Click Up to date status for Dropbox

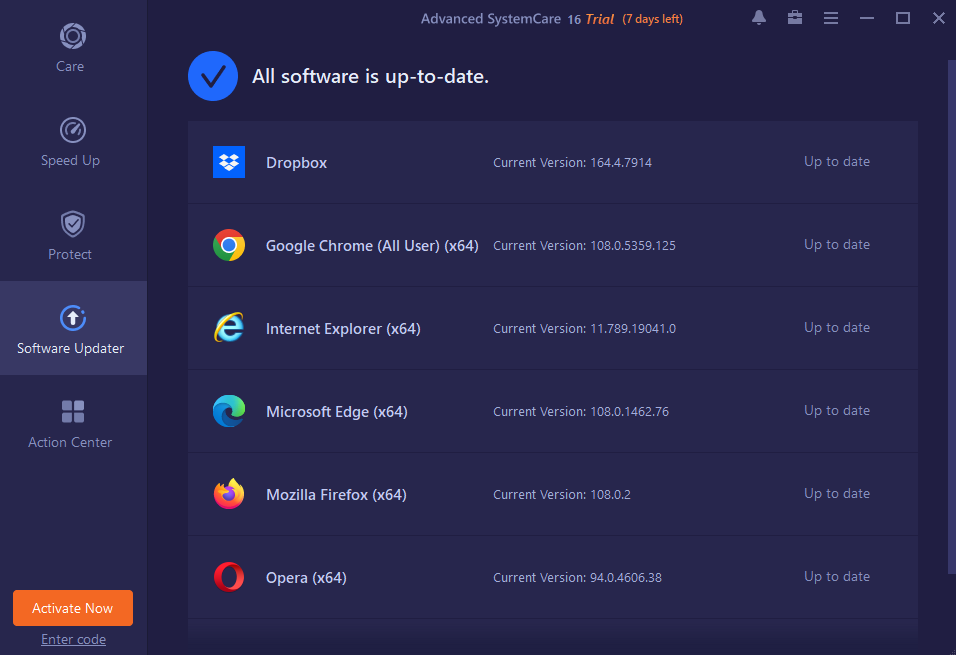click(836, 162)
